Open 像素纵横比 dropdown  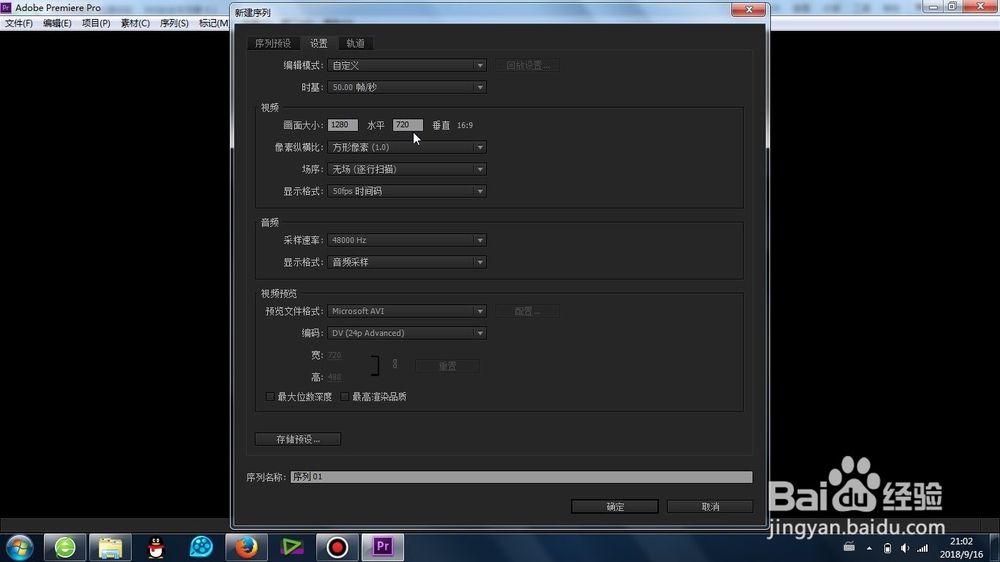tap(407, 147)
